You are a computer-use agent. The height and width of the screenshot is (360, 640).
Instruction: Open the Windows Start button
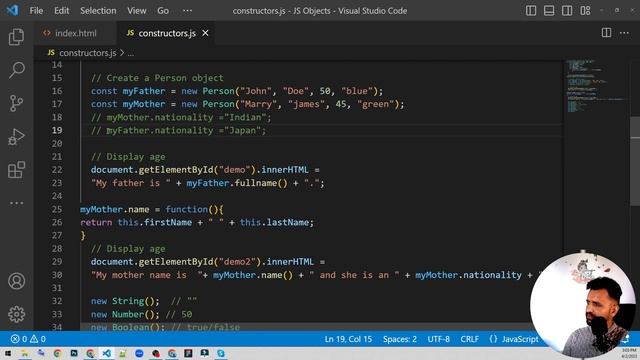click(8, 353)
